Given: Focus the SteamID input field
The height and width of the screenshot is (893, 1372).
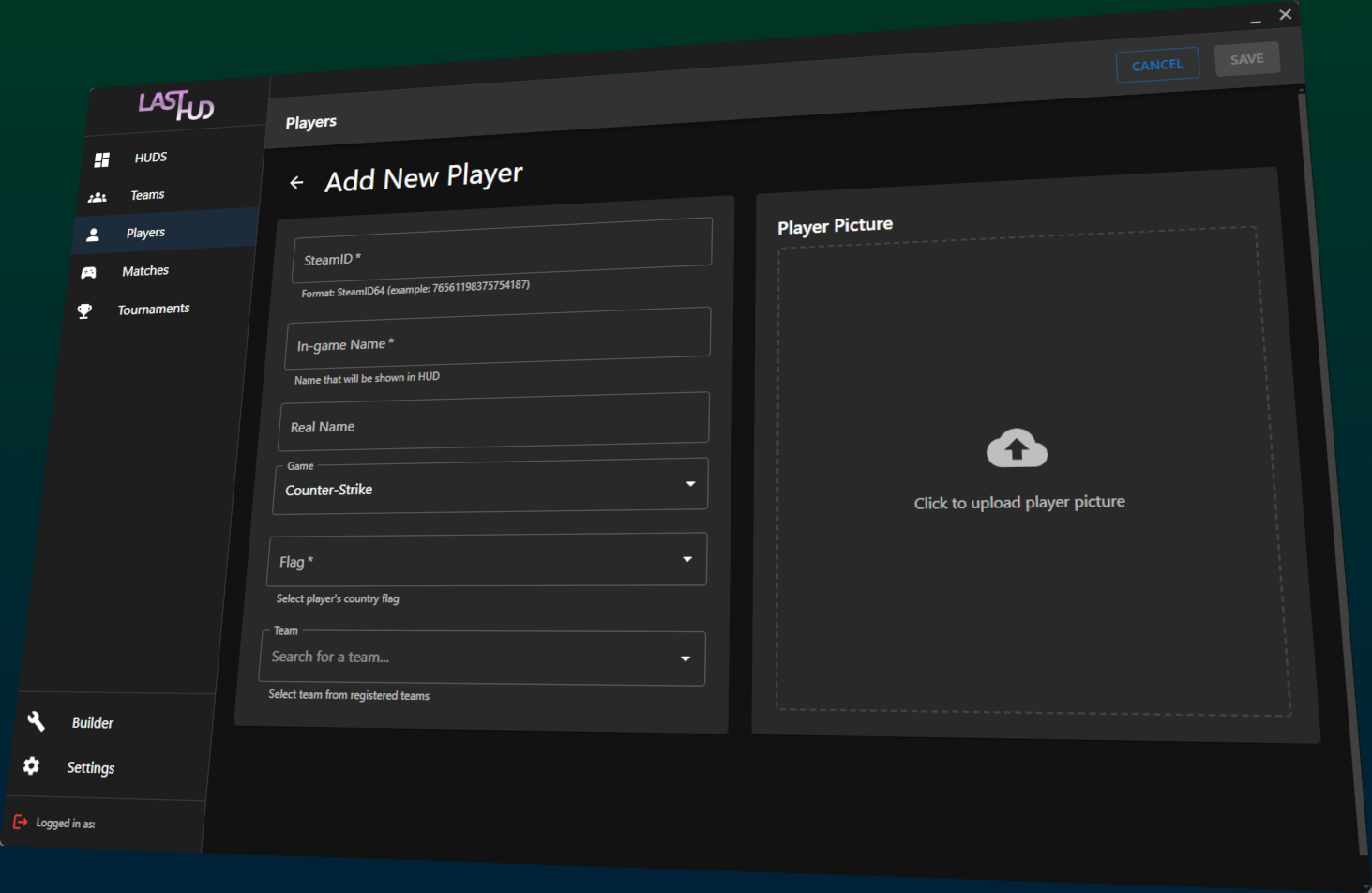Looking at the screenshot, I should (503, 251).
